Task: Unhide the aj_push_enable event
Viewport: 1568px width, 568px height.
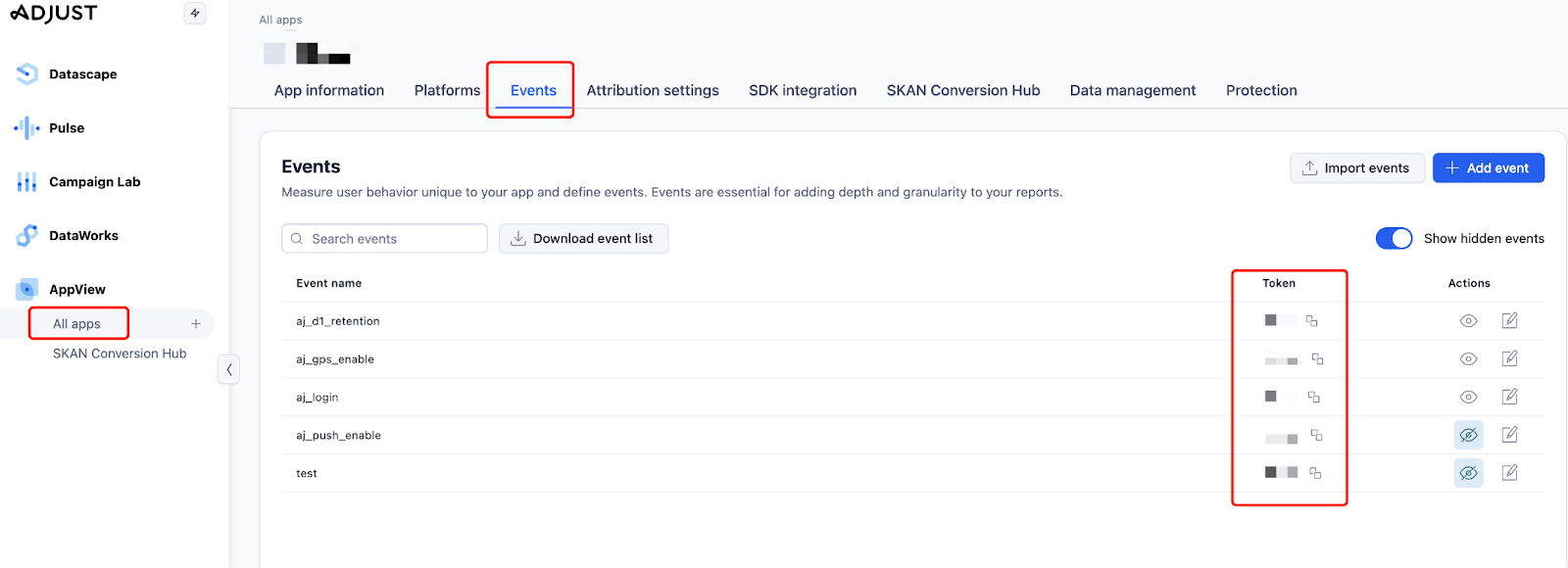Action: [1468, 435]
